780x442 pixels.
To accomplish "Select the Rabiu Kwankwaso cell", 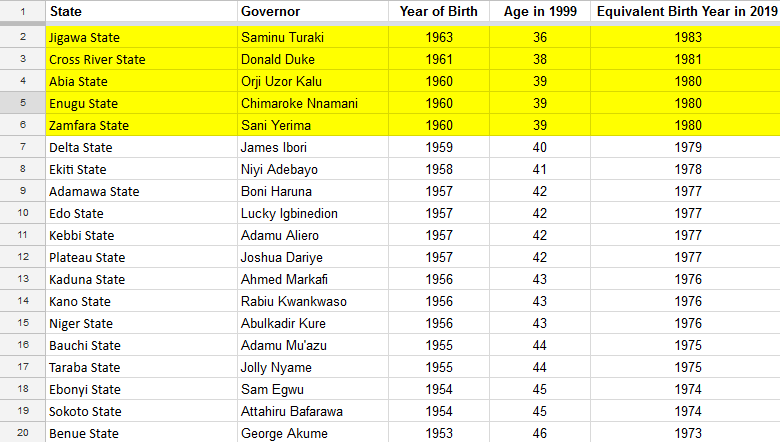I will tap(313, 301).
